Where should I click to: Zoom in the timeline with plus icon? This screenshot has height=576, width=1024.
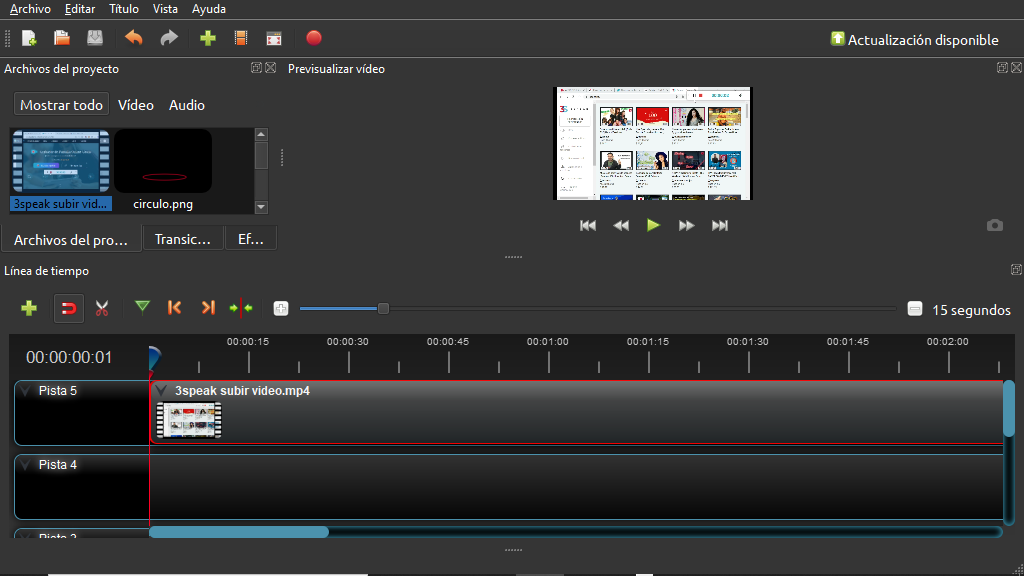281,308
